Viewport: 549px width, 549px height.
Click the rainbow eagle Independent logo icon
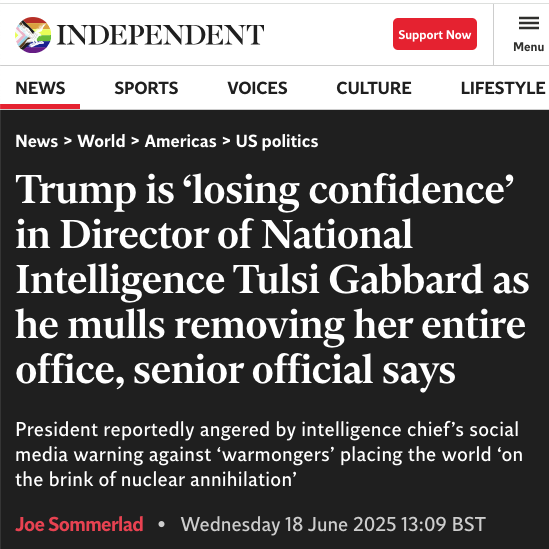tap(33, 35)
